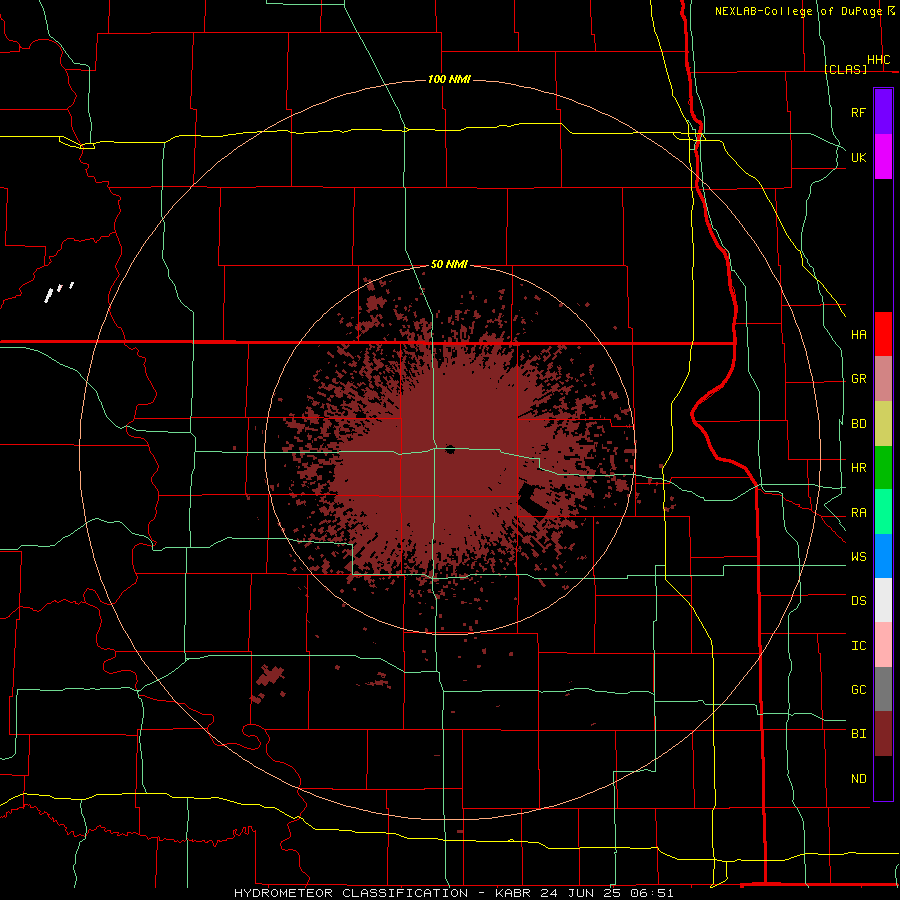This screenshot has width=900, height=900.
Task: Click the BI dark red legend swatch
Action: [883, 734]
